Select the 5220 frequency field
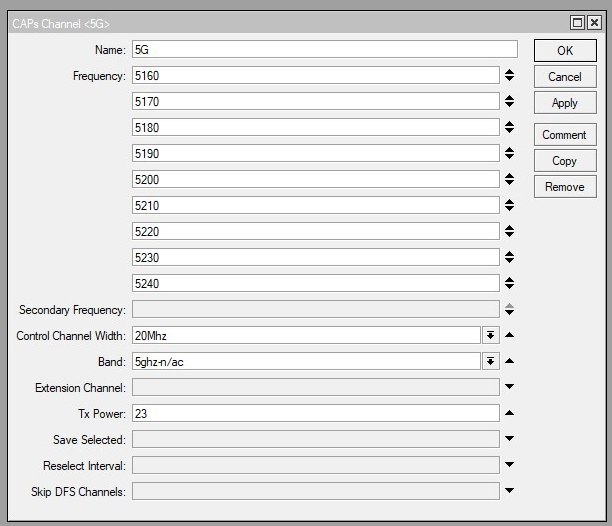Screen dimensions: 612x526 click(x=315, y=231)
